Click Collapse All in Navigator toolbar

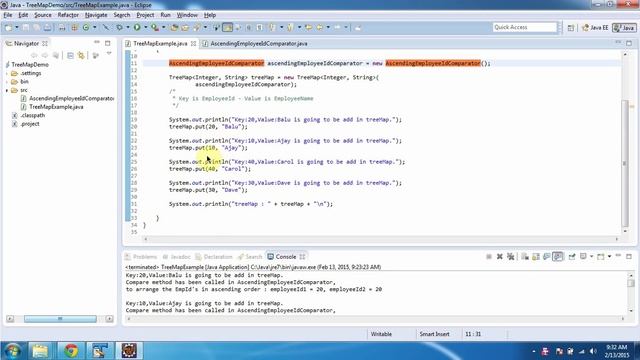pos(70,56)
